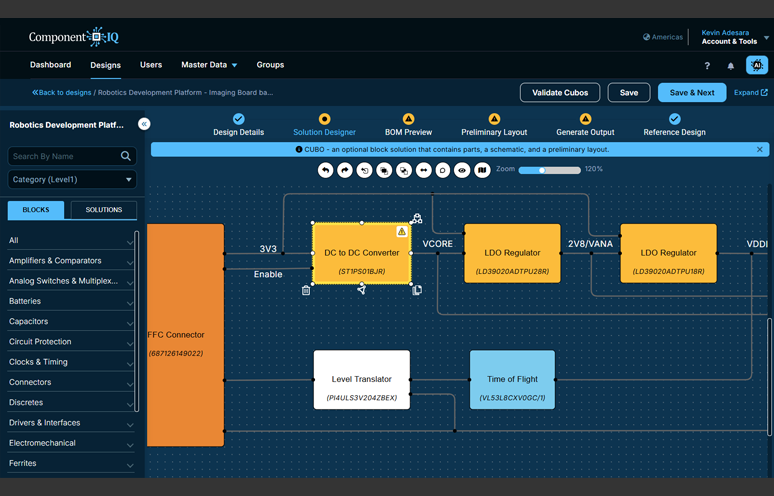Go to Dashboard
This screenshot has width=774, height=496.
50,65
